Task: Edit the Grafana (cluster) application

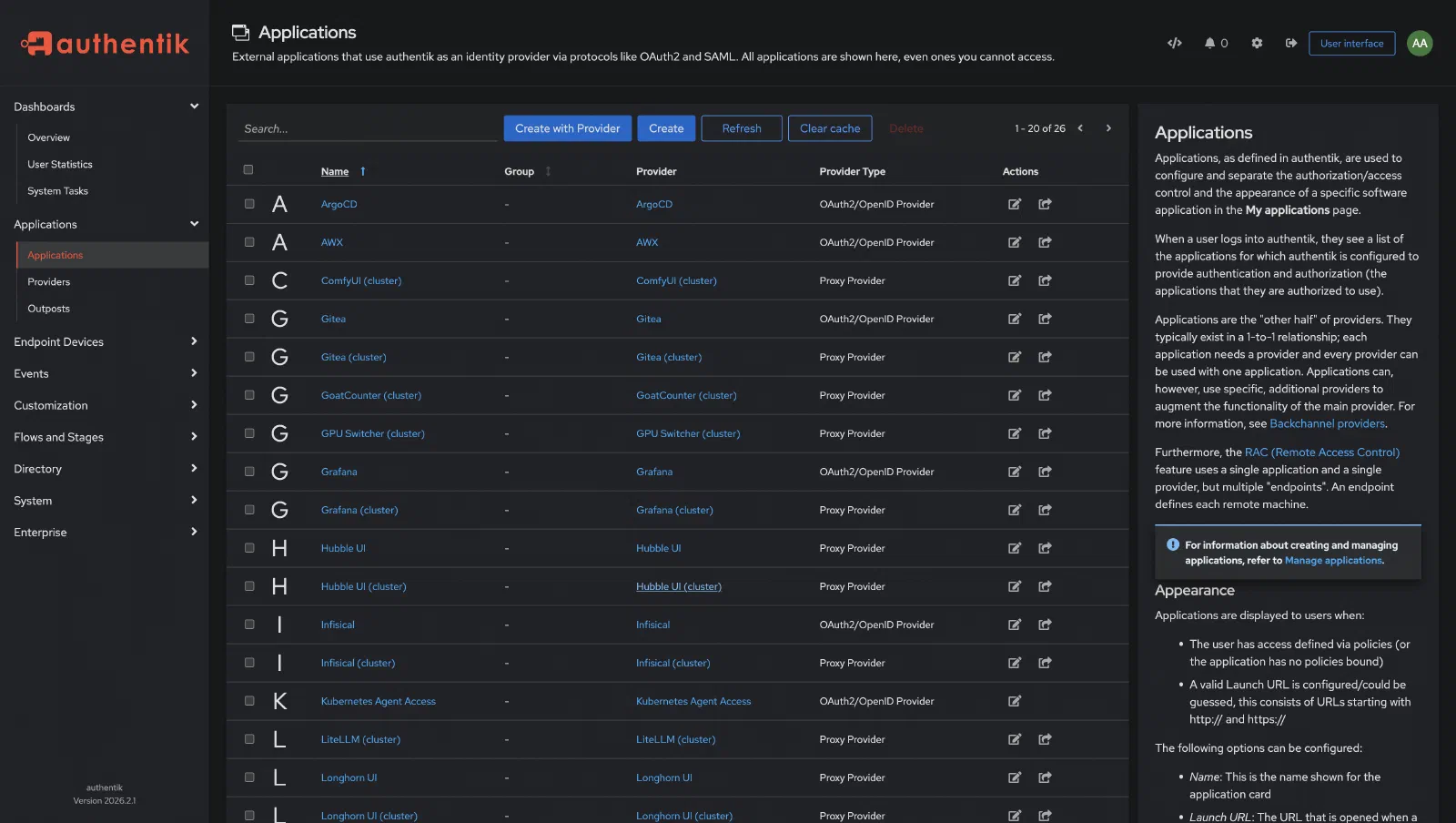Action: click(1015, 510)
